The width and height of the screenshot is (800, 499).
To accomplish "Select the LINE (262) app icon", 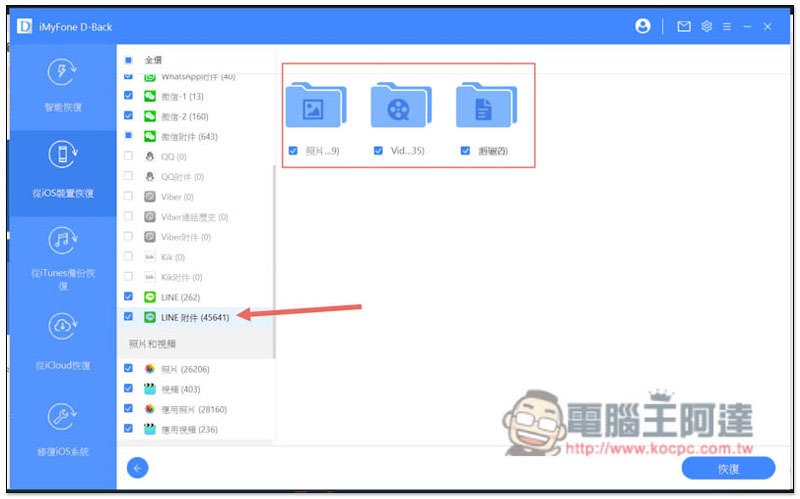I will (149, 297).
